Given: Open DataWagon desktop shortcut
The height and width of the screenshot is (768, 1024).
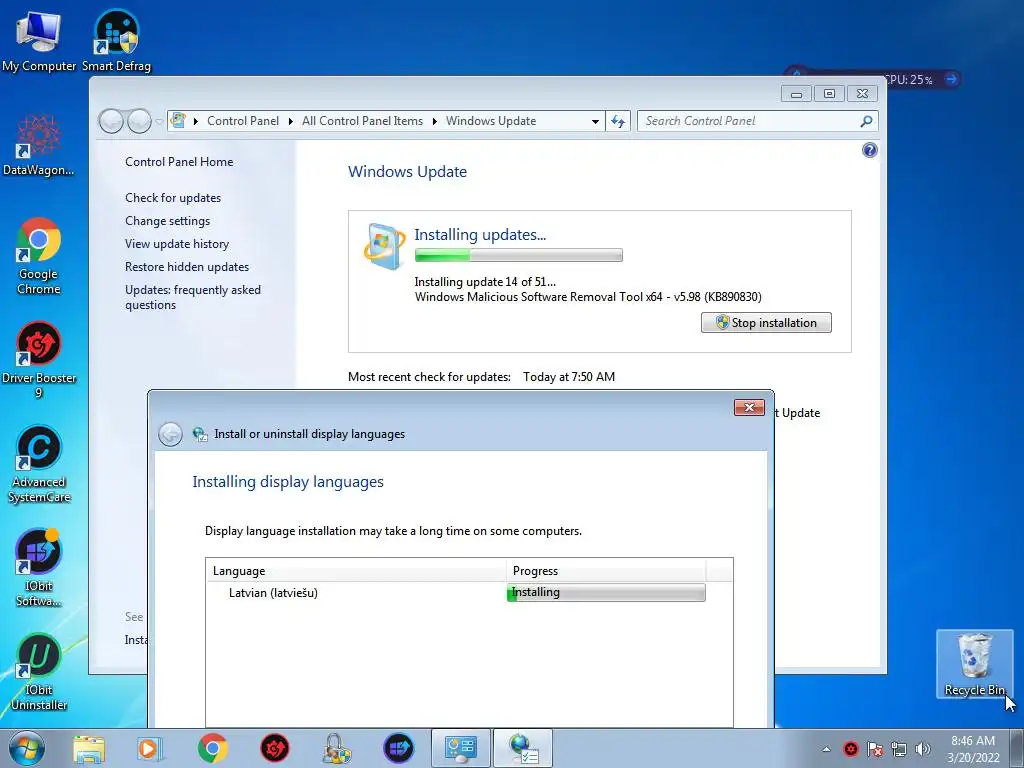Looking at the screenshot, I should point(39,145).
